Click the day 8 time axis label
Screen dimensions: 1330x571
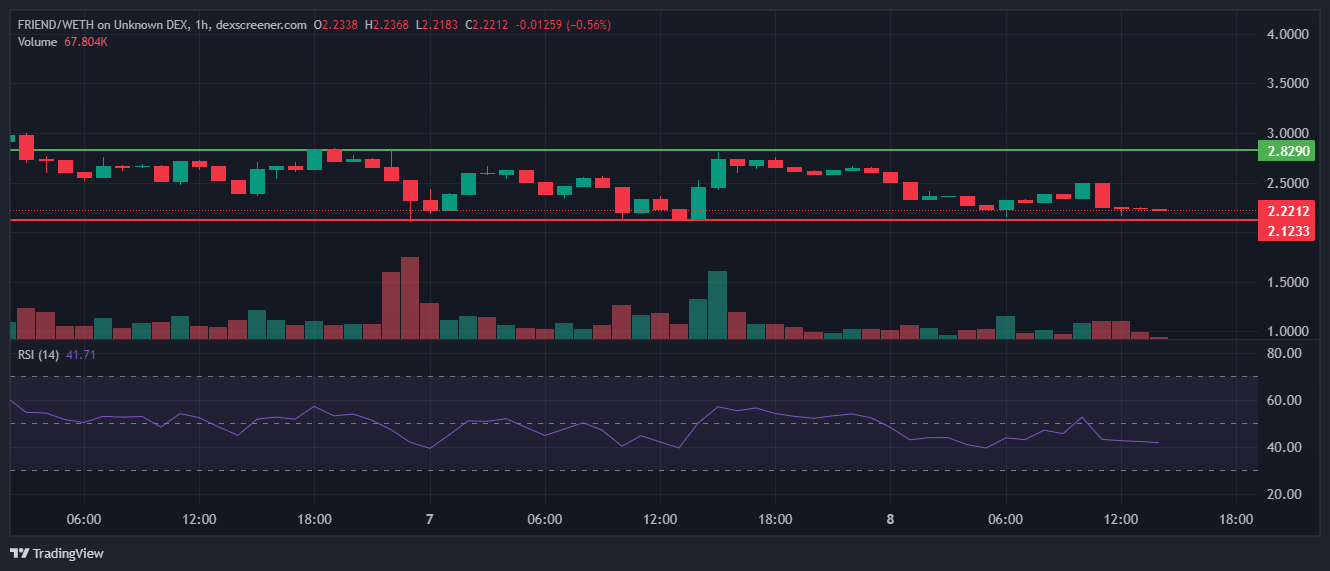[890, 520]
